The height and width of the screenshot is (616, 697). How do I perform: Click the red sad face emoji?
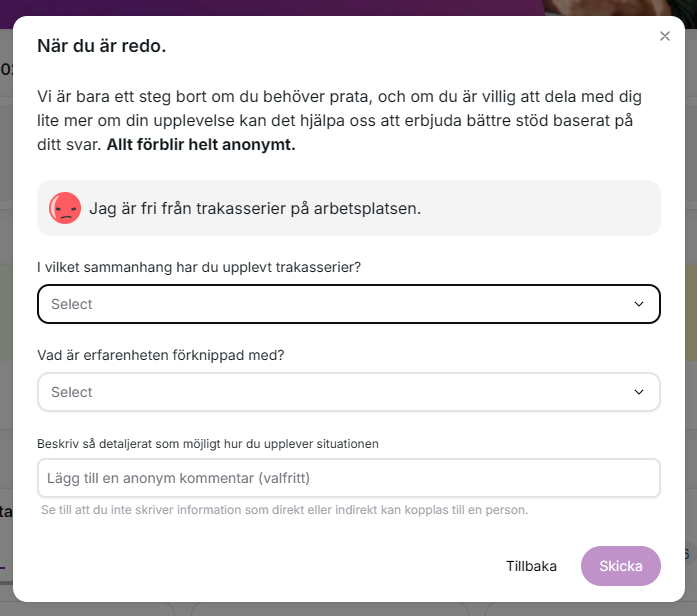click(x=65, y=208)
